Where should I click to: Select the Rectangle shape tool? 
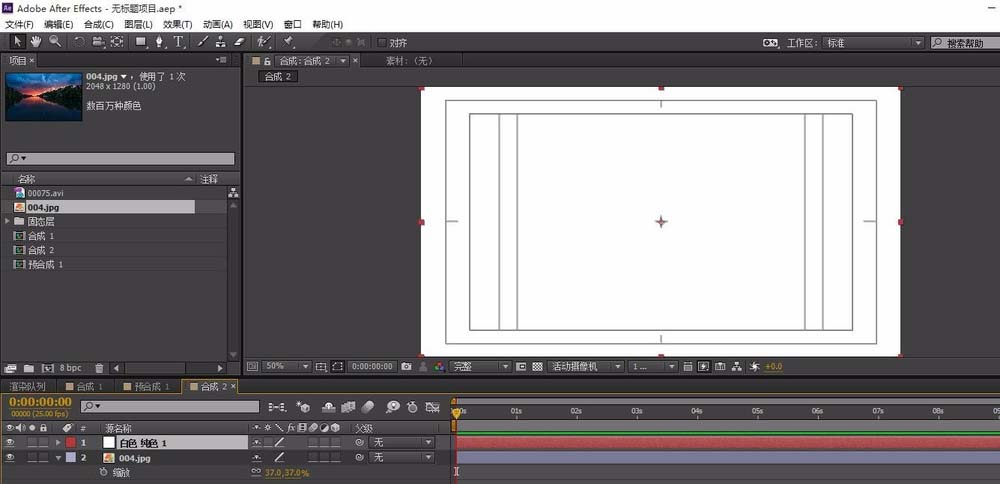[141, 42]
